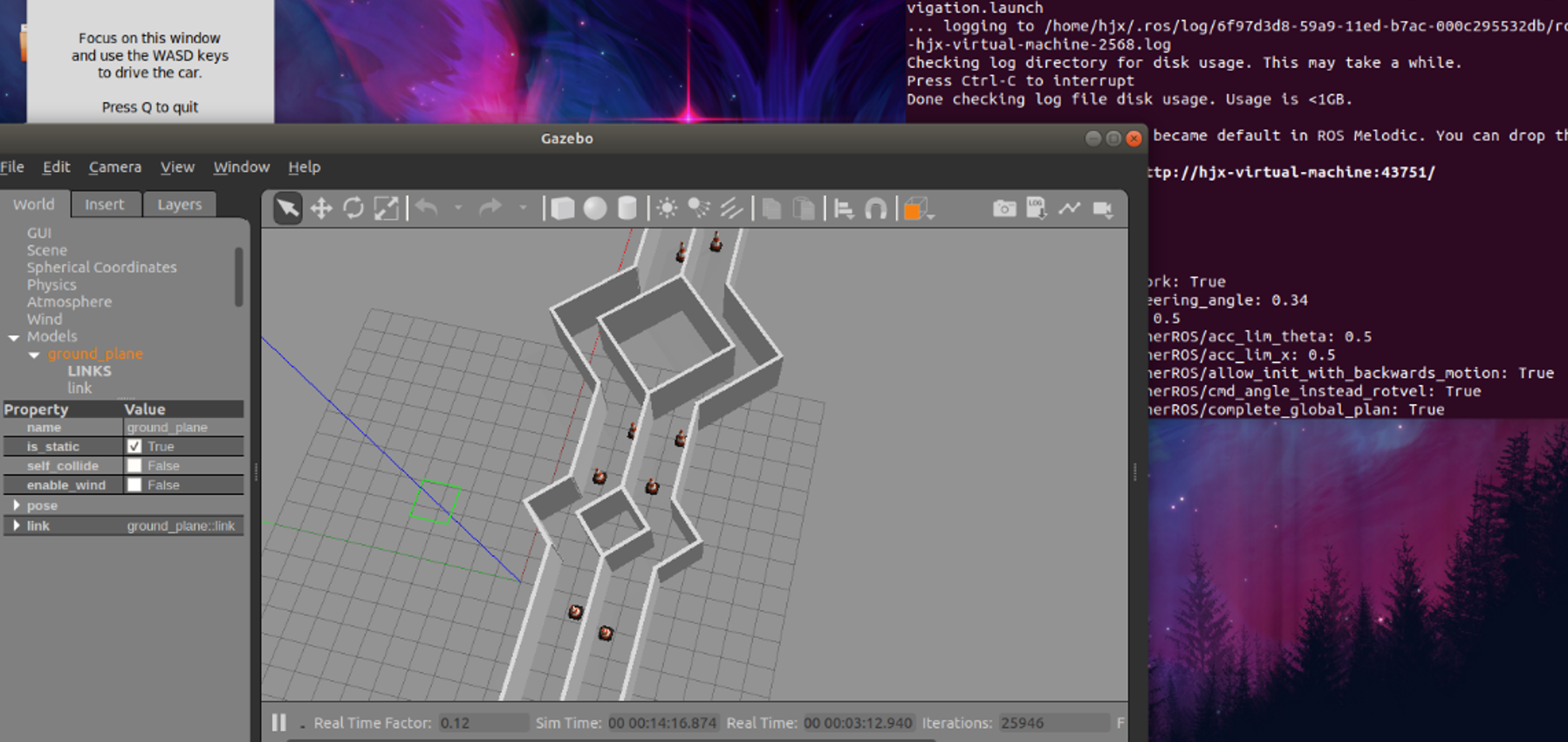The height and width of the screenshot is (742, 1568).
Task: Add a directional light
Action: point(731,208)
